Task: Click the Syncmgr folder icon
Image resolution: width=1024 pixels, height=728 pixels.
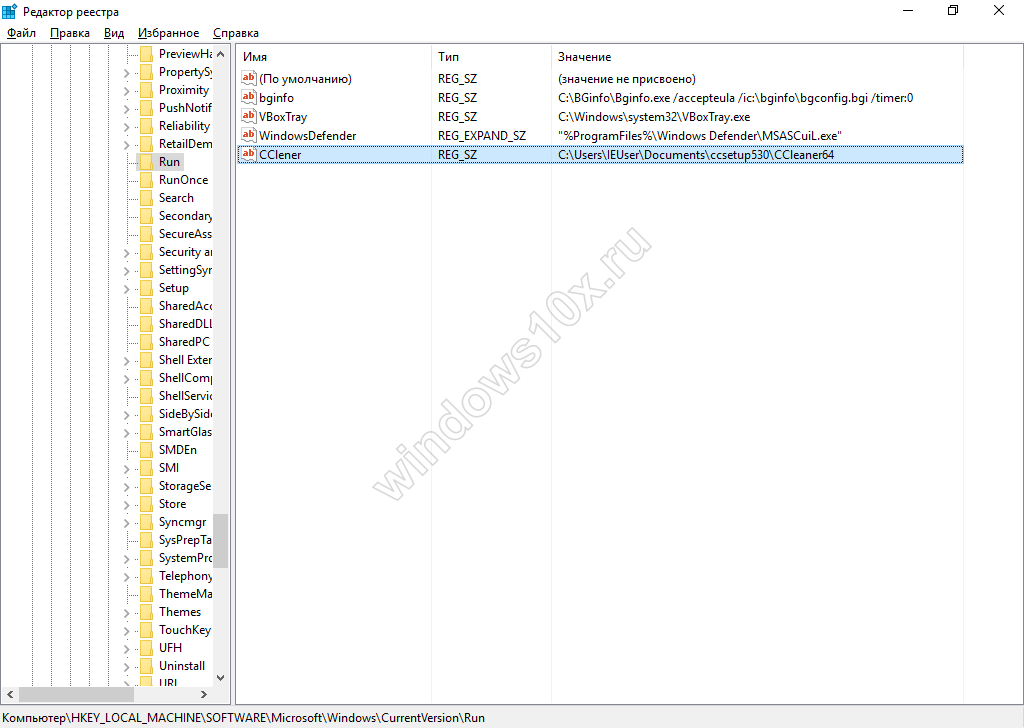Action: click(146, 522)
